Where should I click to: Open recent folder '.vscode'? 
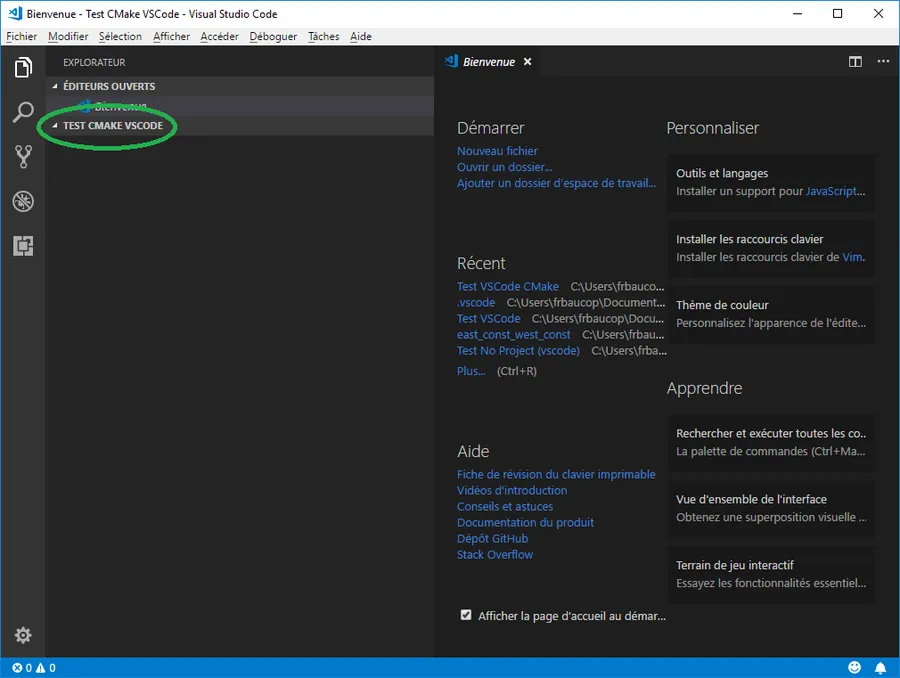click(x=476, y=303)
